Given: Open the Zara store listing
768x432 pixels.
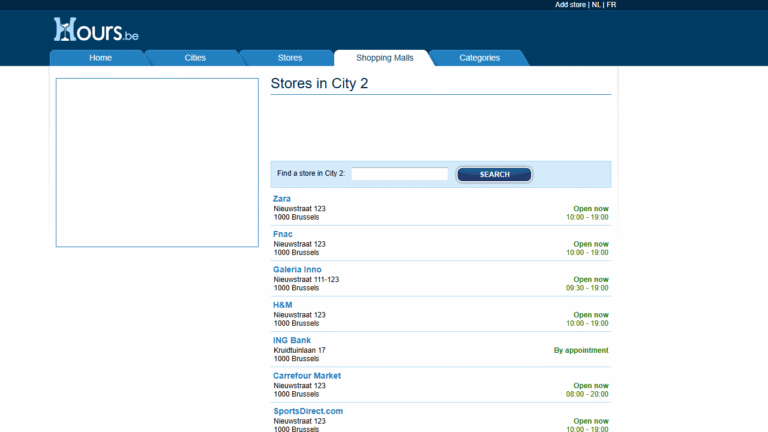Looking at the screenshot, I should tap(282, 199).
